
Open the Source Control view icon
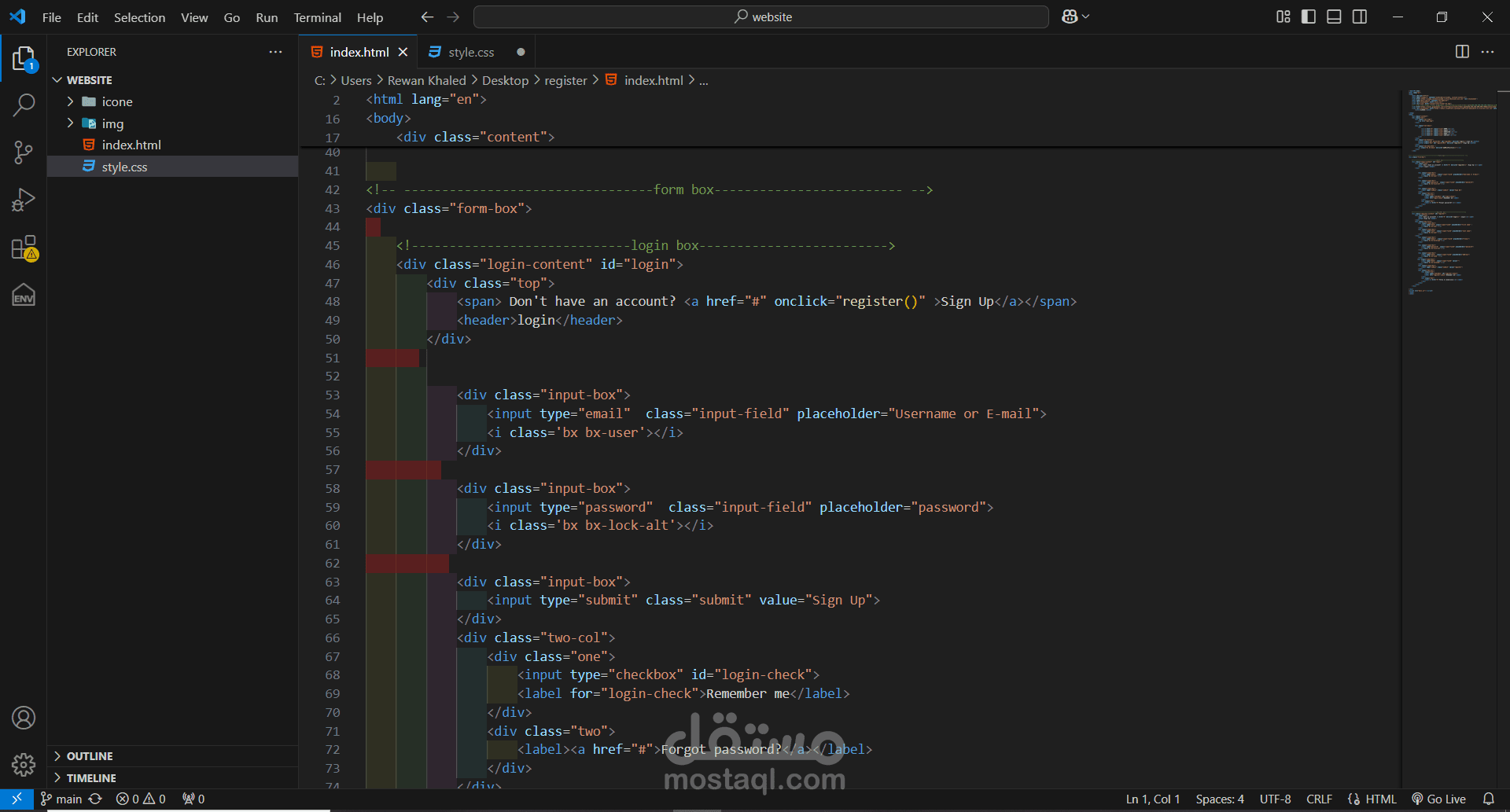[x=24, y=152]
